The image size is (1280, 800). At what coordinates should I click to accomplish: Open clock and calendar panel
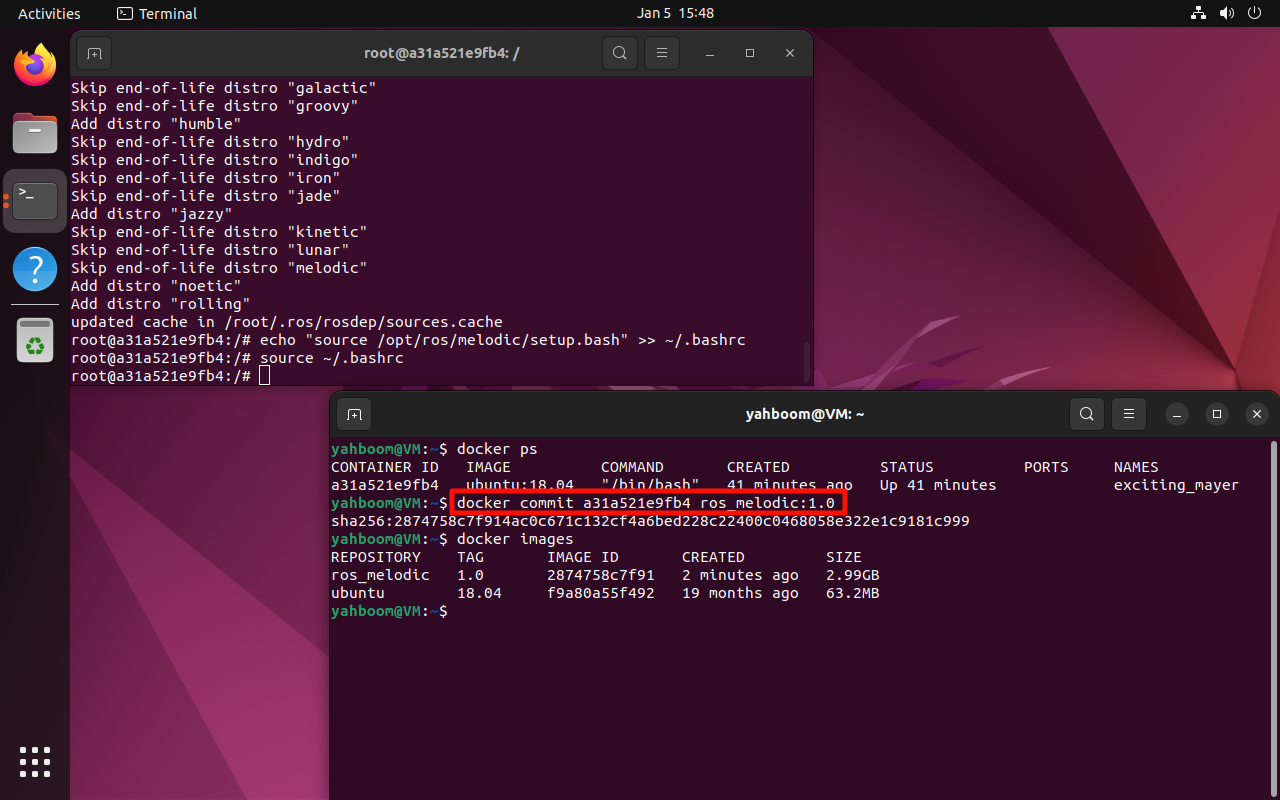[675, 13]
